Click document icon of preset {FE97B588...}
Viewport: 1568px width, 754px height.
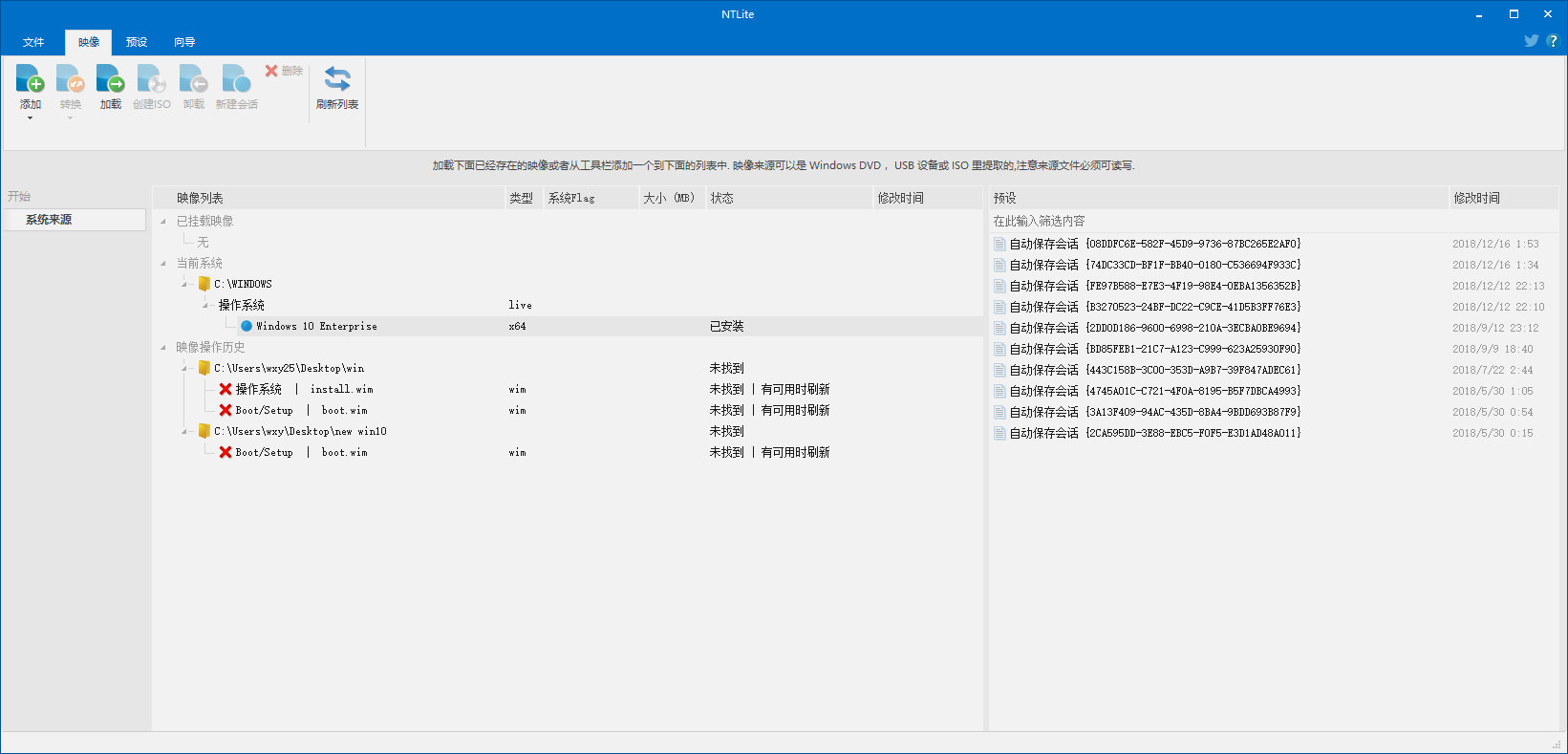999,286
